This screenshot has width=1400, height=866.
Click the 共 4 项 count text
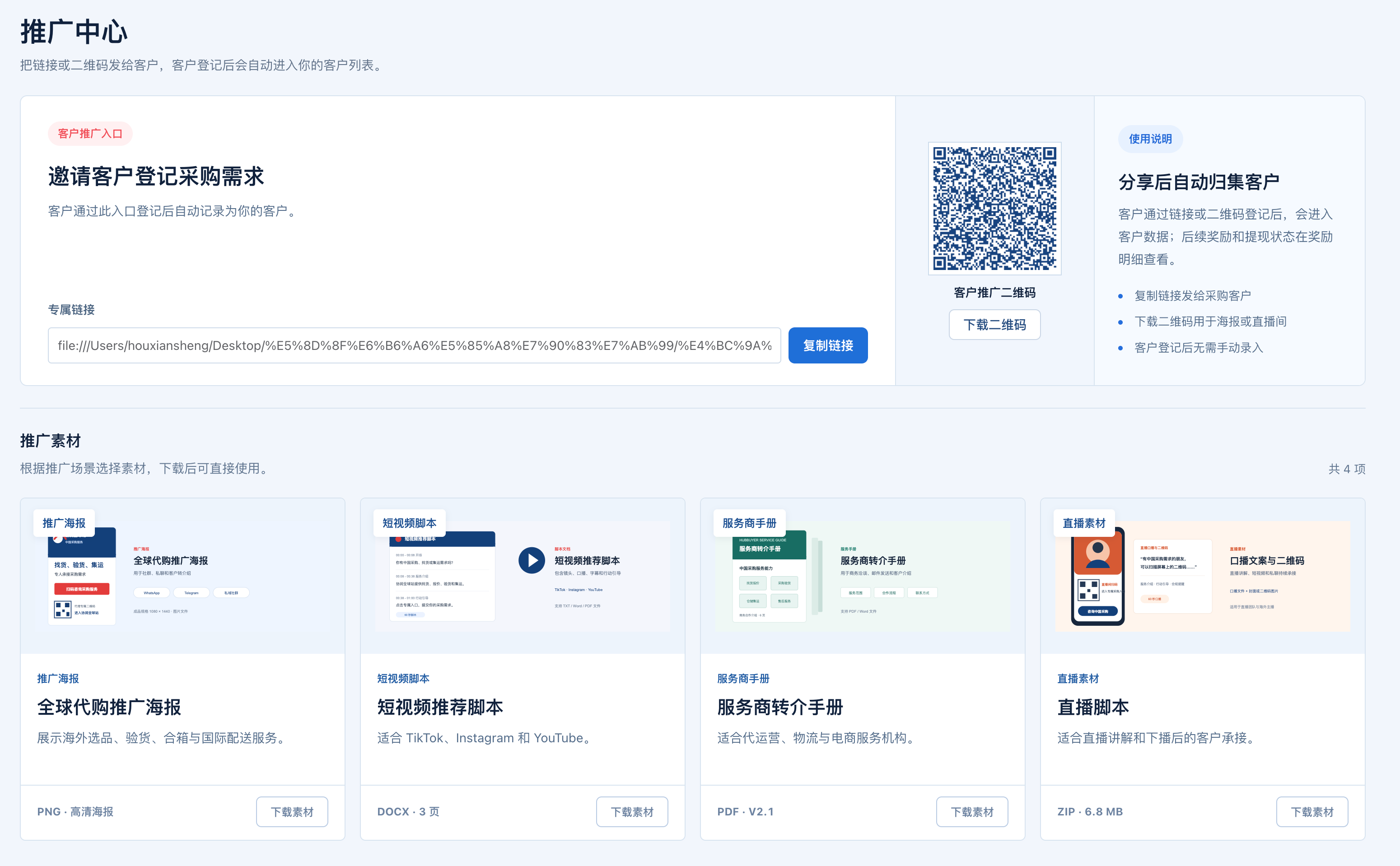tap(1347, 469)
